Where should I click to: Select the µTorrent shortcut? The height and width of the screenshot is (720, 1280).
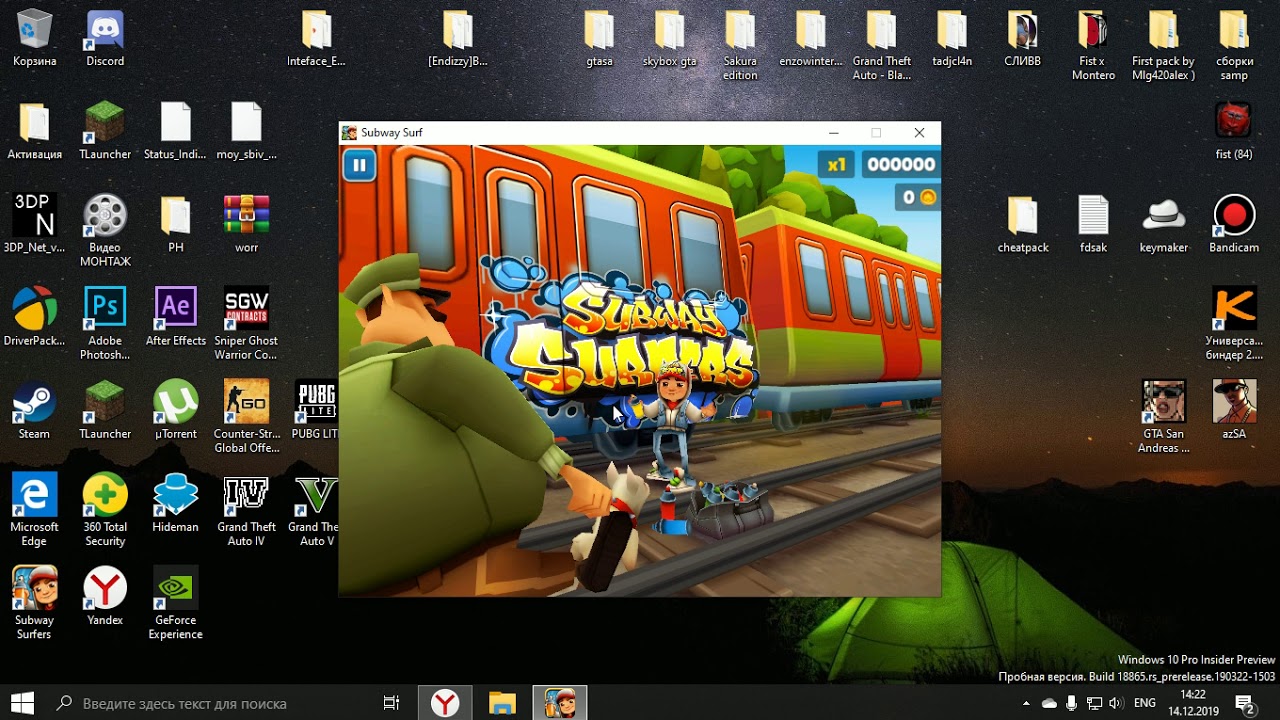(175, 410)
